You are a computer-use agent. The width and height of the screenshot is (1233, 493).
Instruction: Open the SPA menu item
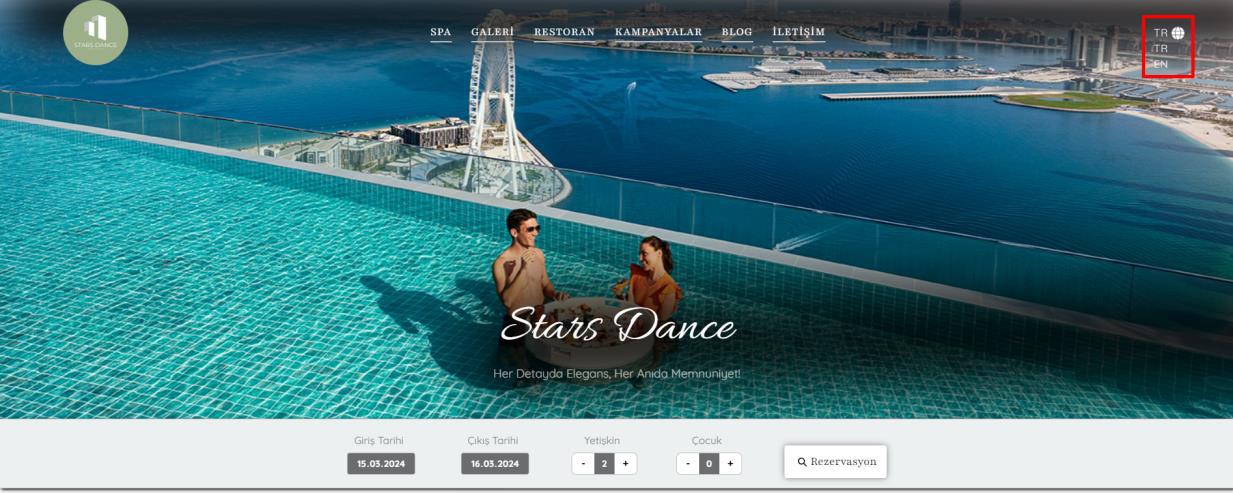click(440, 32)
